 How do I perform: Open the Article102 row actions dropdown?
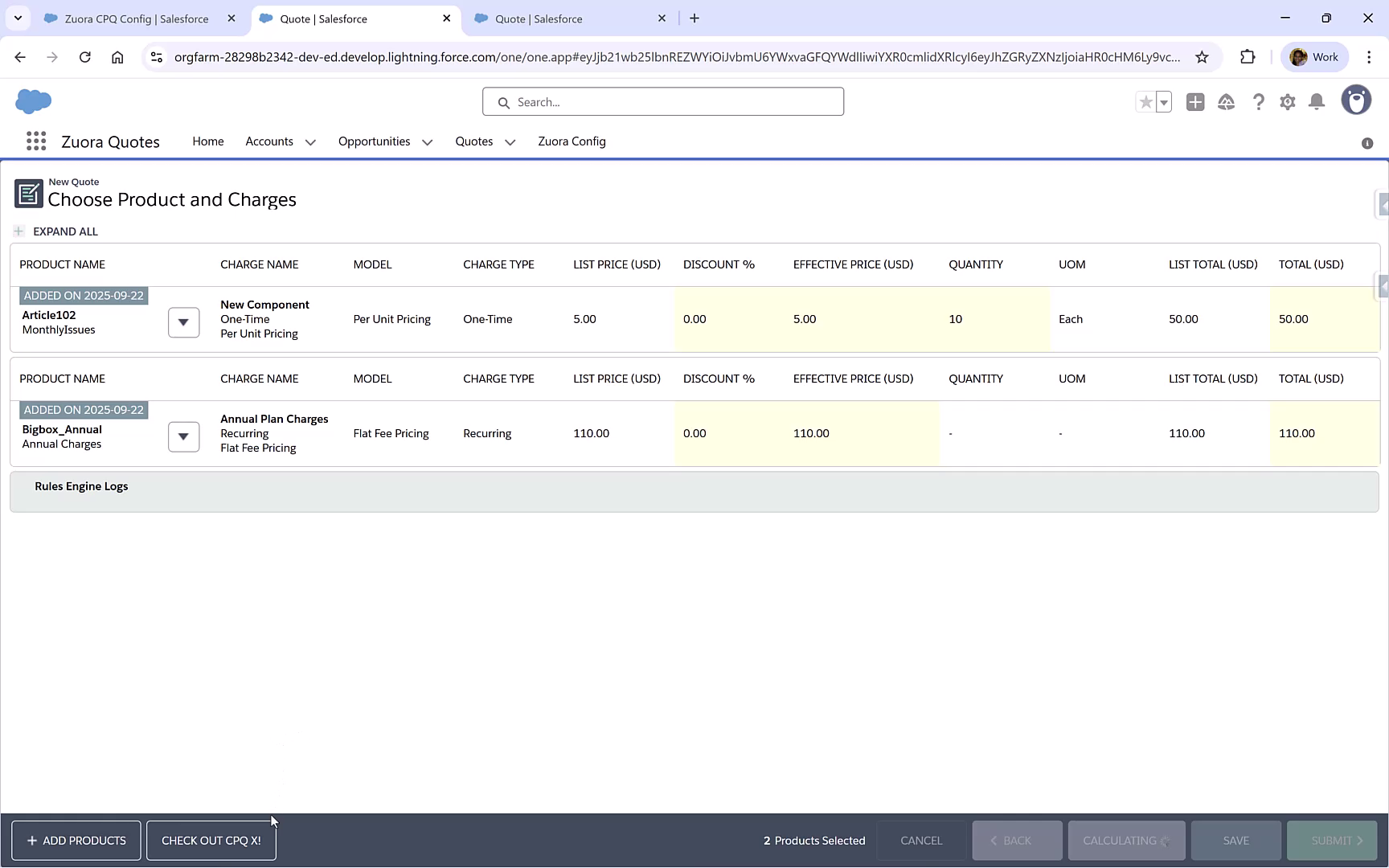183,322
